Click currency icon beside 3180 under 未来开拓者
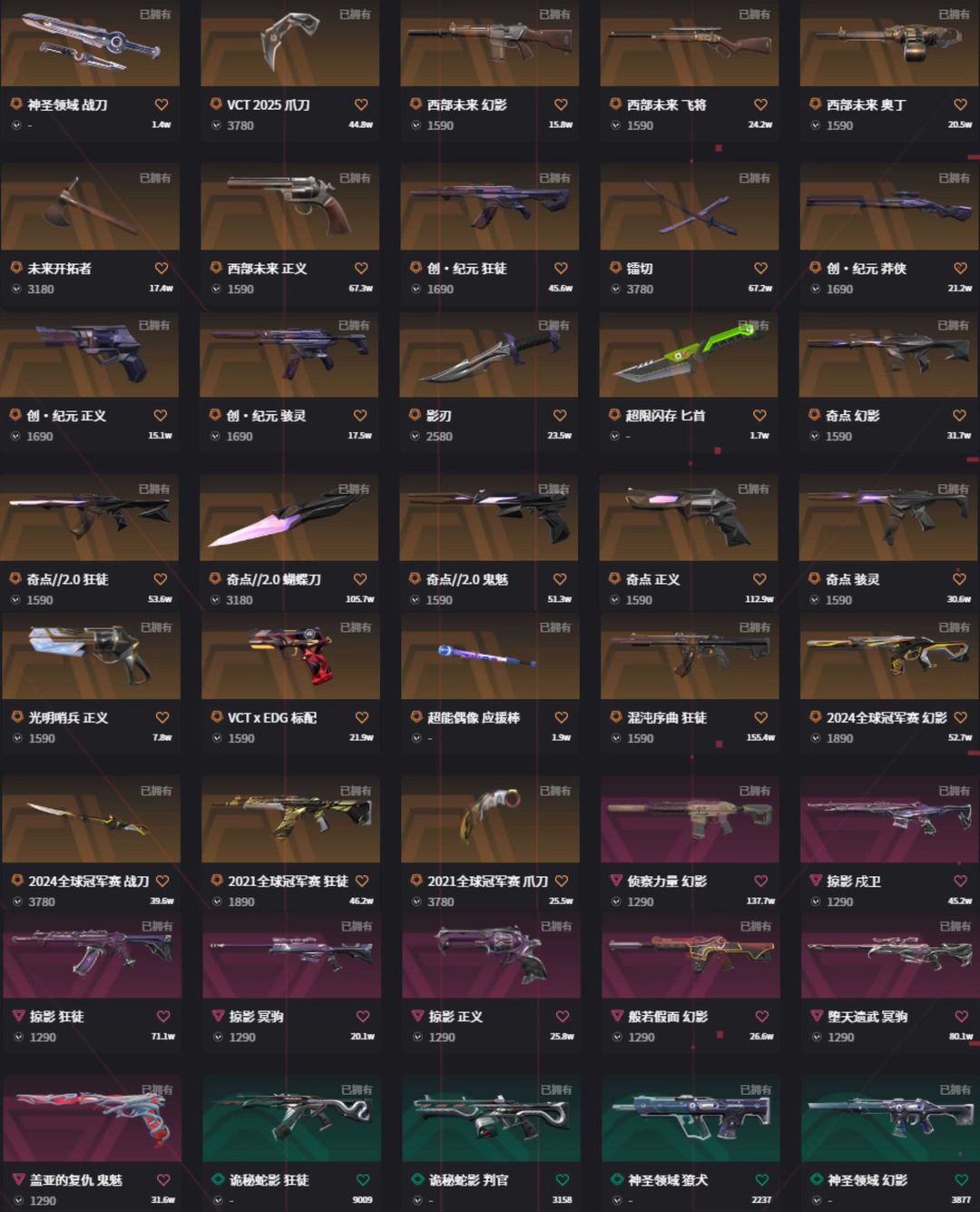This screenshot has height=1212, width=980. (16, 289)
